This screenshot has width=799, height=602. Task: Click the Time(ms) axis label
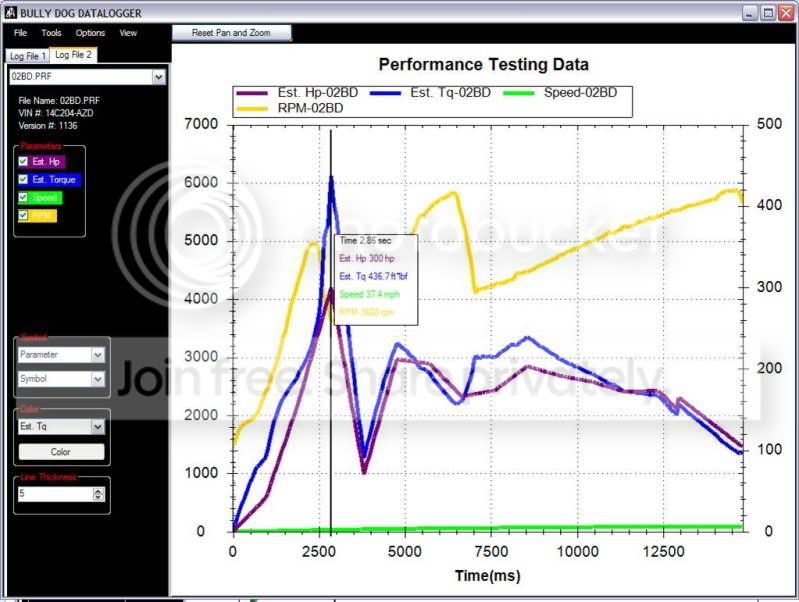(488, 576)
